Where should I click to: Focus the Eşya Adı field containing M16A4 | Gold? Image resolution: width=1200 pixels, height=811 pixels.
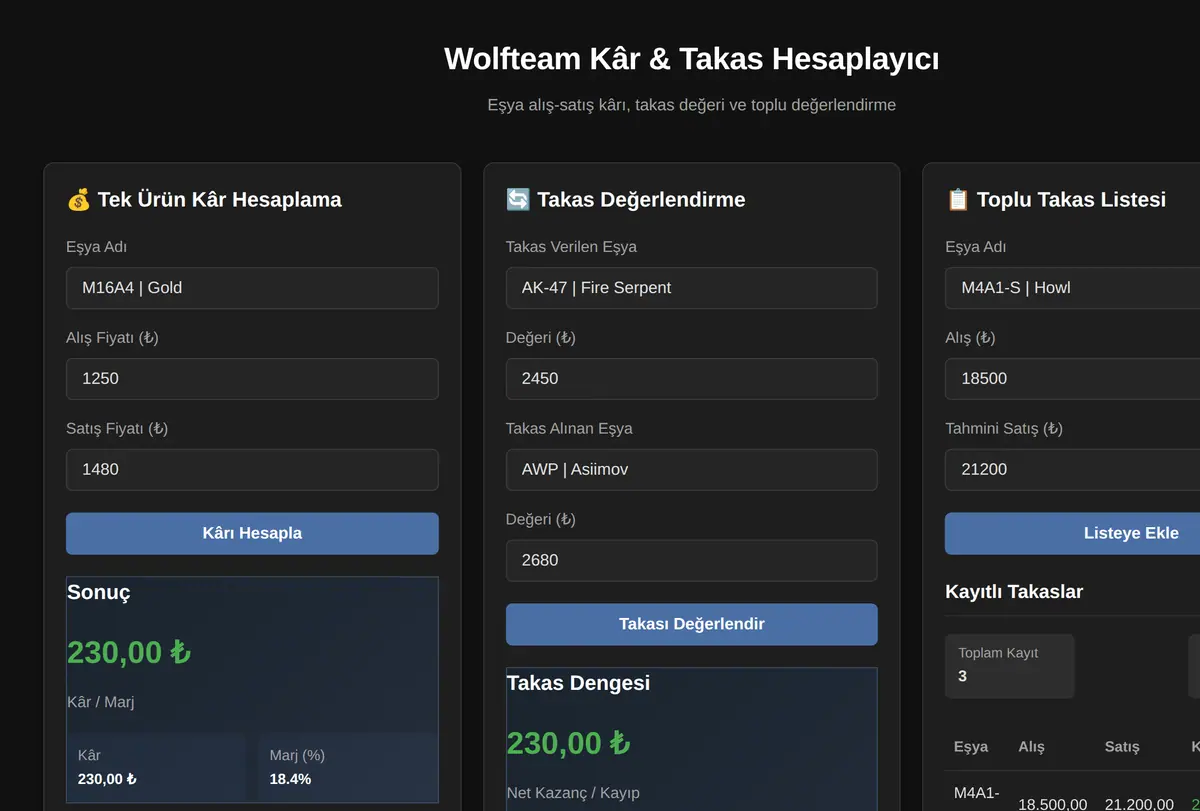click(252, 288)
